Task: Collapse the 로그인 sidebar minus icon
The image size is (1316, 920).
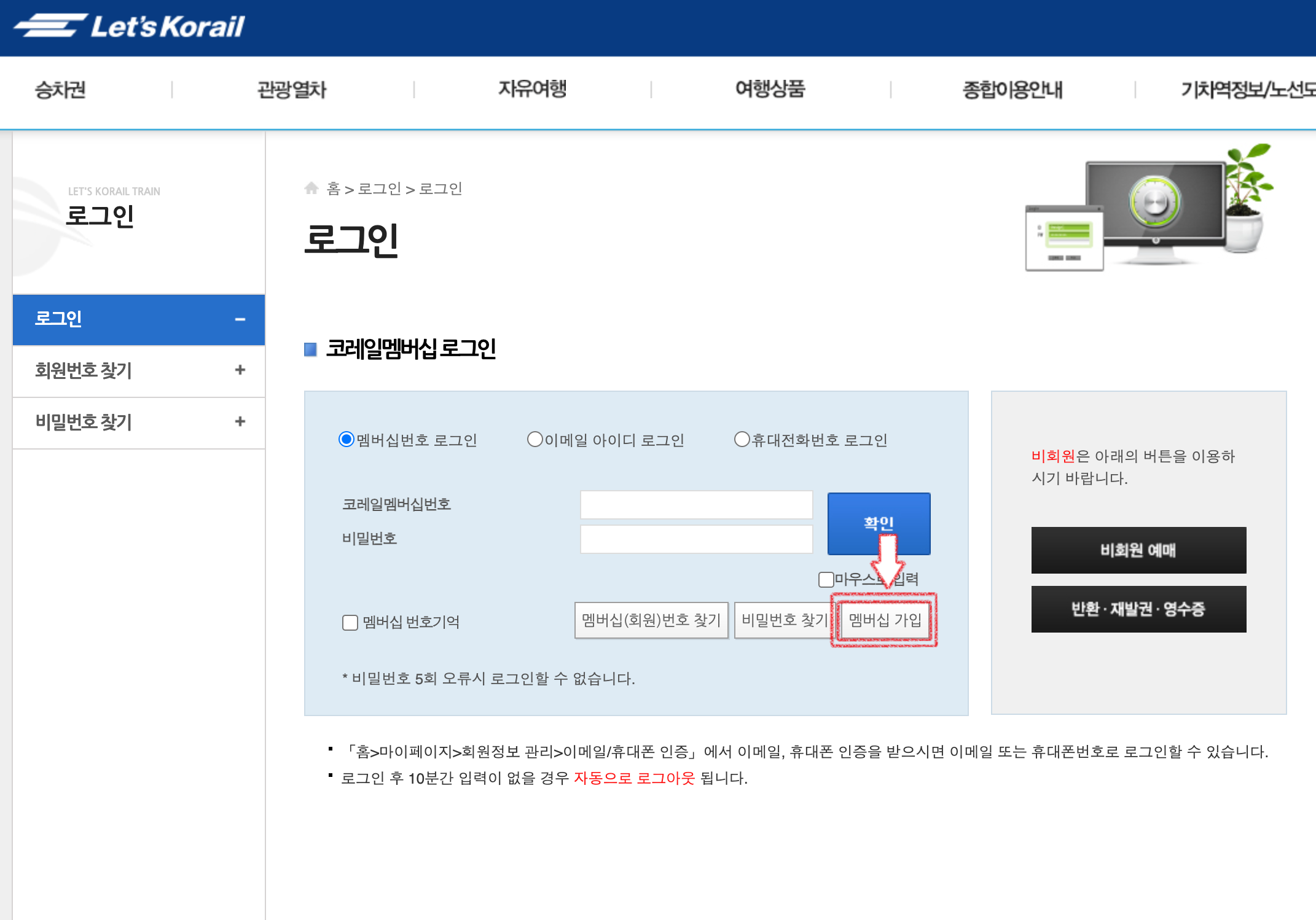Action: 240,319
